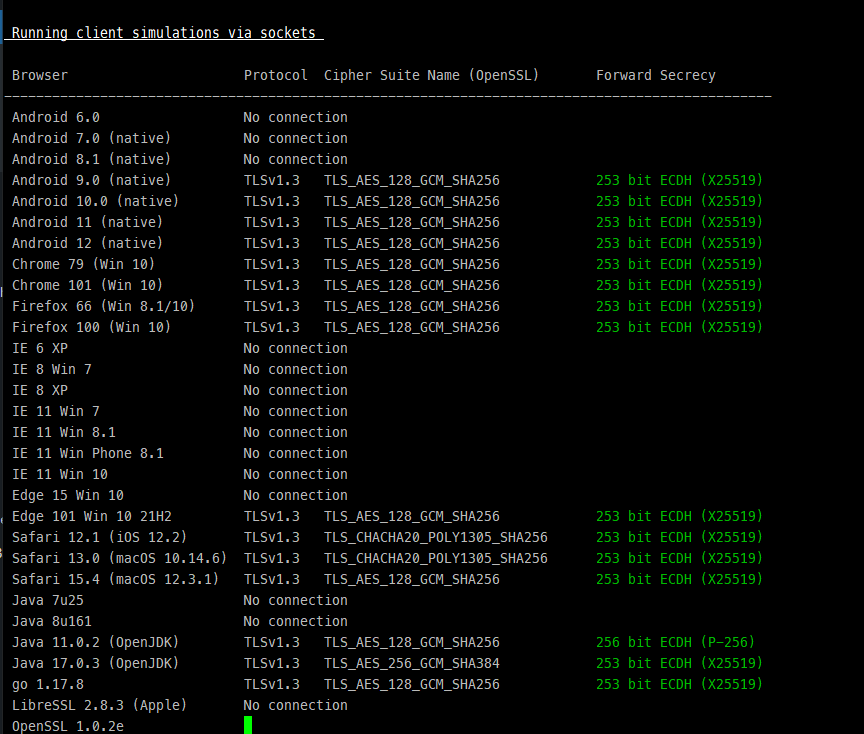Click the 'Running client simulations via sockets' heading
The height and width of the screenshot is (734, 864).
(x=164, y=33)
